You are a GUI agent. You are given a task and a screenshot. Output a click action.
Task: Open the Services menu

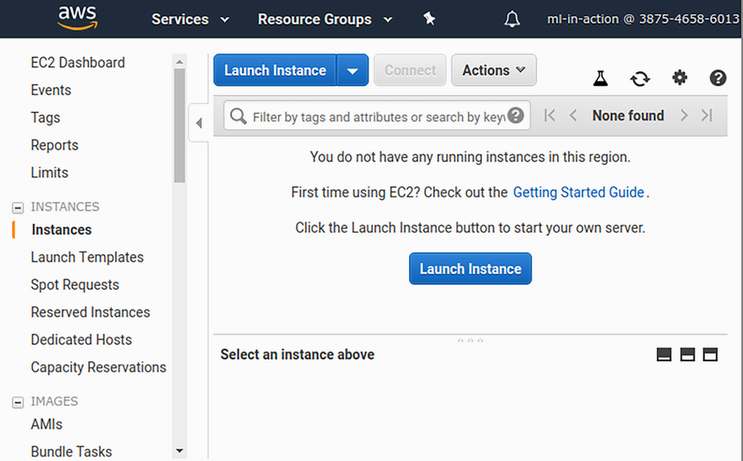click(190, 19)
